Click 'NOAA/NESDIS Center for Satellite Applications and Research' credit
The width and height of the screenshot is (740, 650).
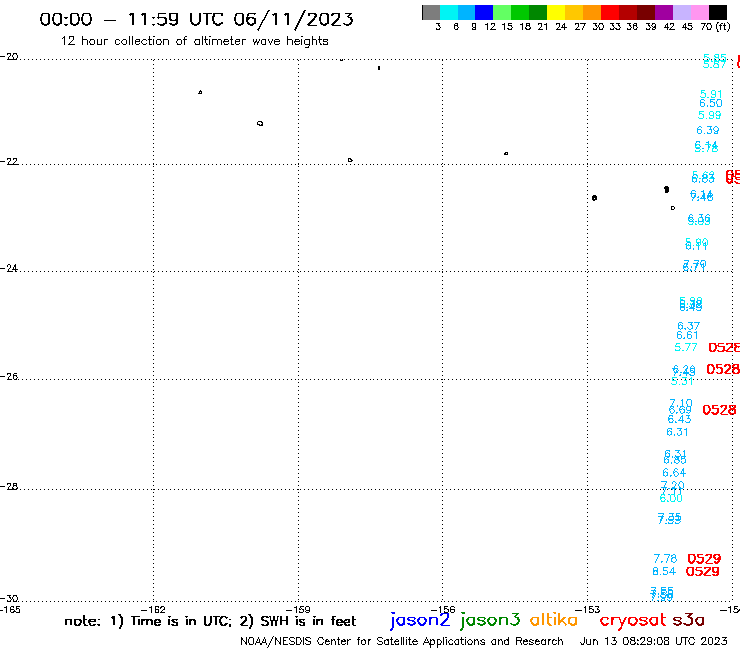click(x=402, y=641)
